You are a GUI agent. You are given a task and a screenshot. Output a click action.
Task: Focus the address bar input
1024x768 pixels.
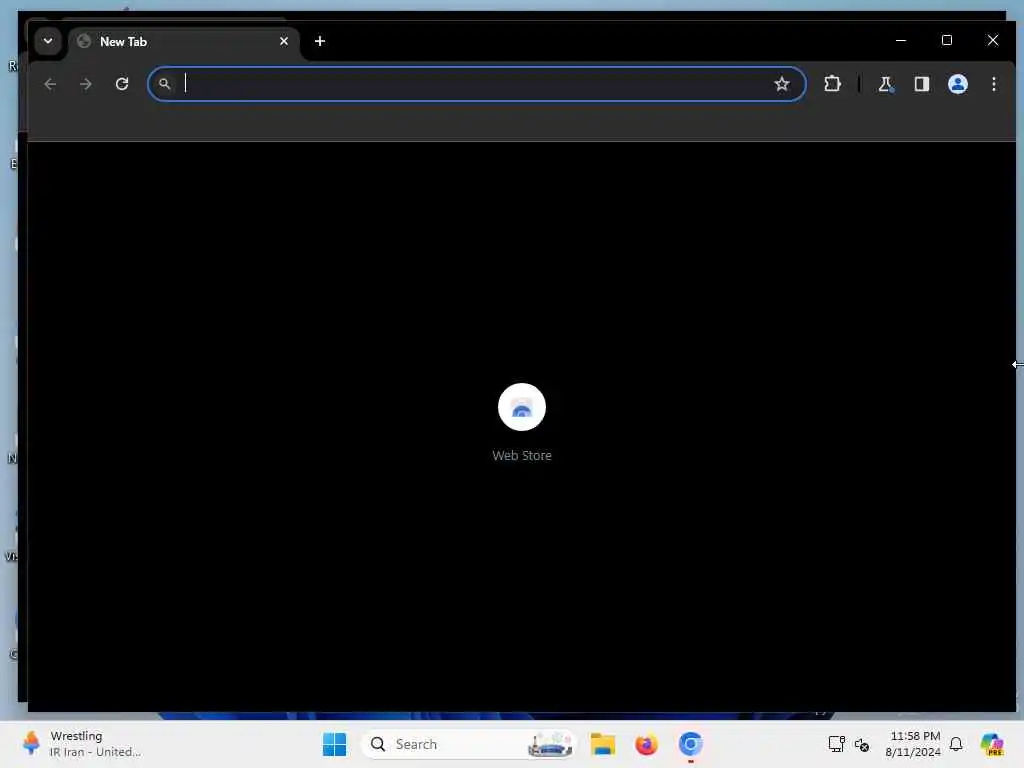click(x=477, y=84)
